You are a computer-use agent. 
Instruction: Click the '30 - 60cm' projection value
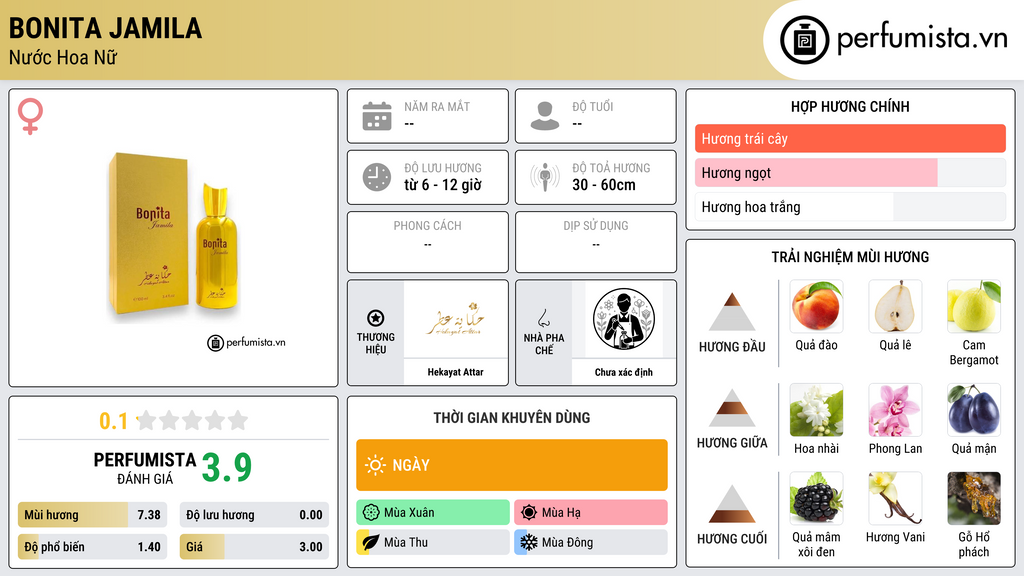[604, 185]
